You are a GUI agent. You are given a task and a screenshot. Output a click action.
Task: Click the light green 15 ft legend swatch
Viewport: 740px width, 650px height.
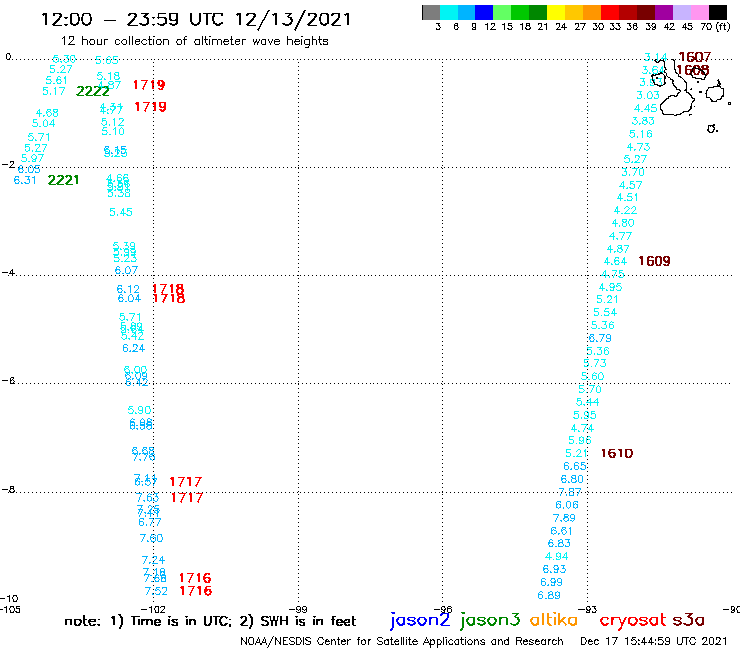pyautogui.click(x=502, y=12)
